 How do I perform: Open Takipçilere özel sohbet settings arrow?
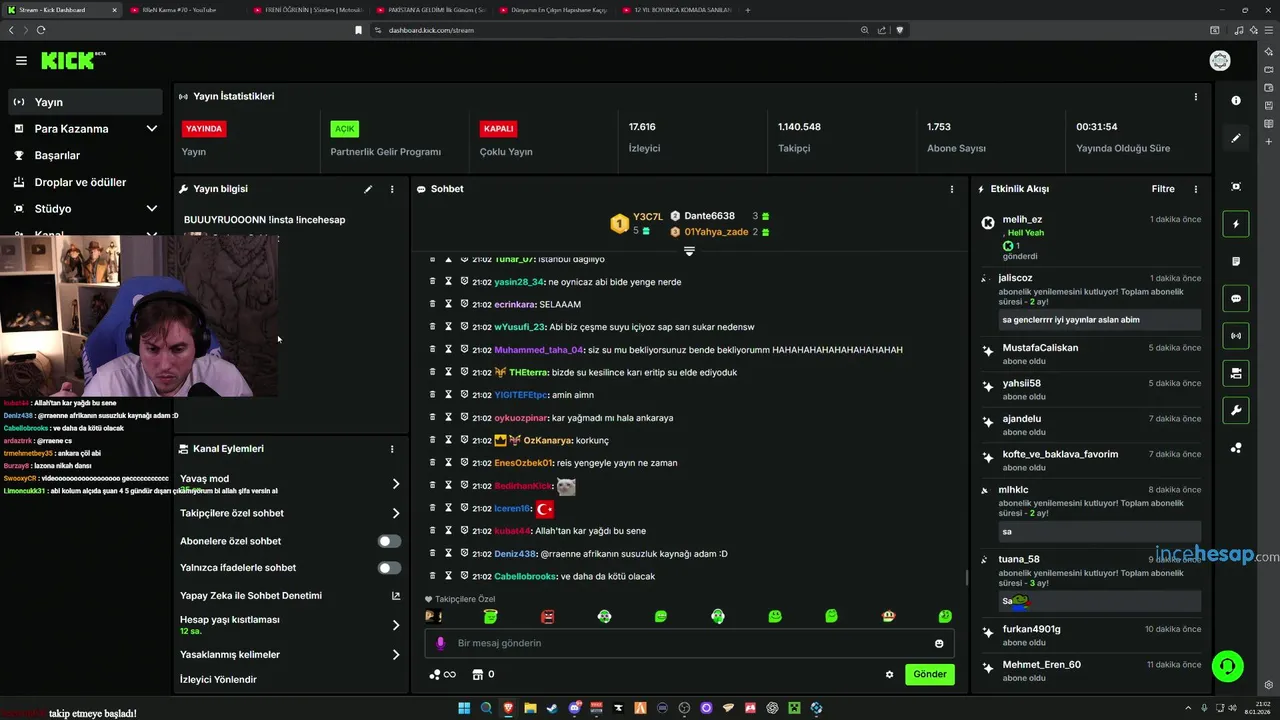coord(396,513)
